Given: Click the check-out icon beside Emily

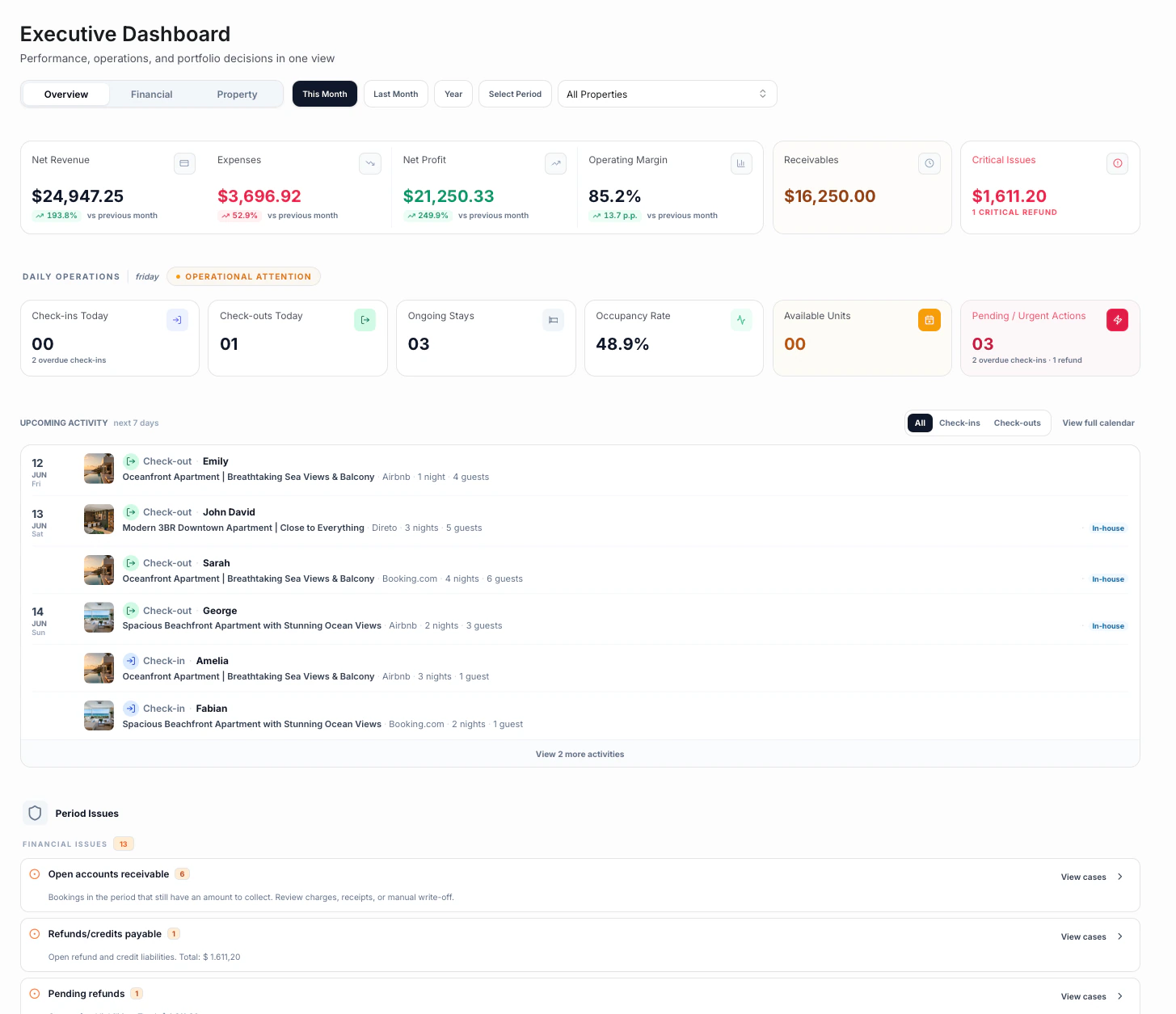Looking at the screenshot, I should pyautogui.click(x=131, y=461).
